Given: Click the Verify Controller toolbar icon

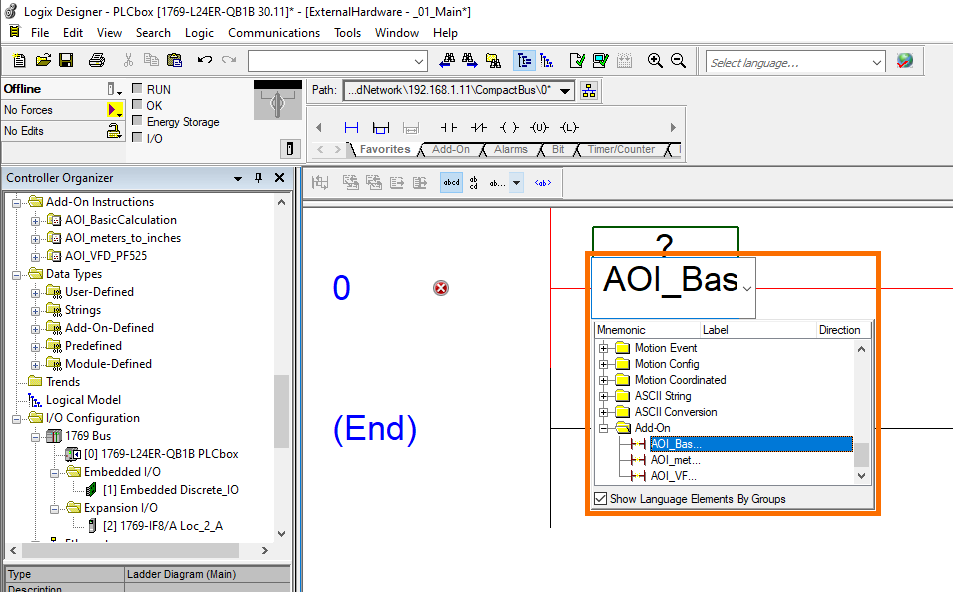Looking at the screenshot, I should [x=601, y=61].
